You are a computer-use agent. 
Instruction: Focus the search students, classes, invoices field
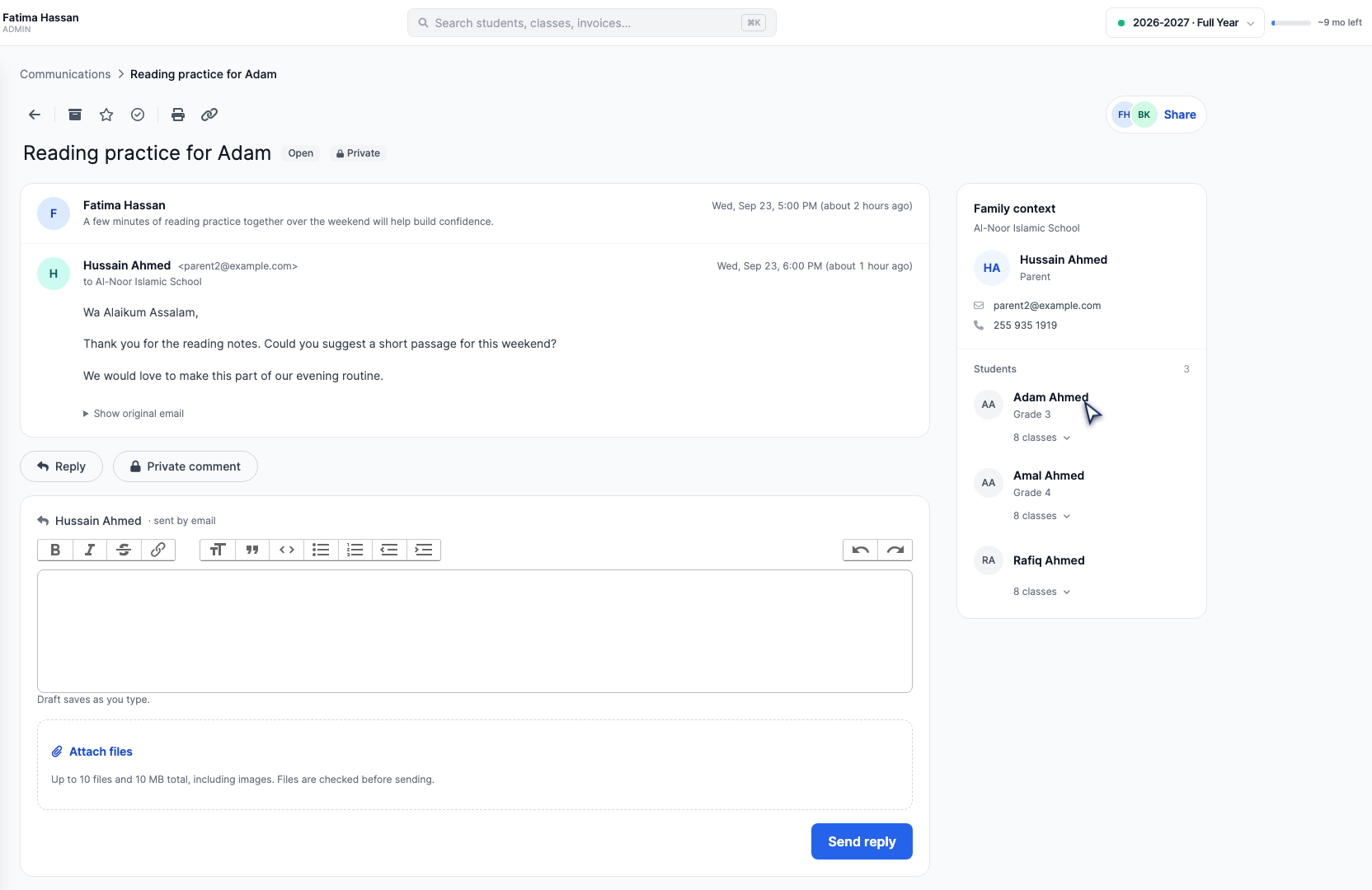click(x=592, y=23)
